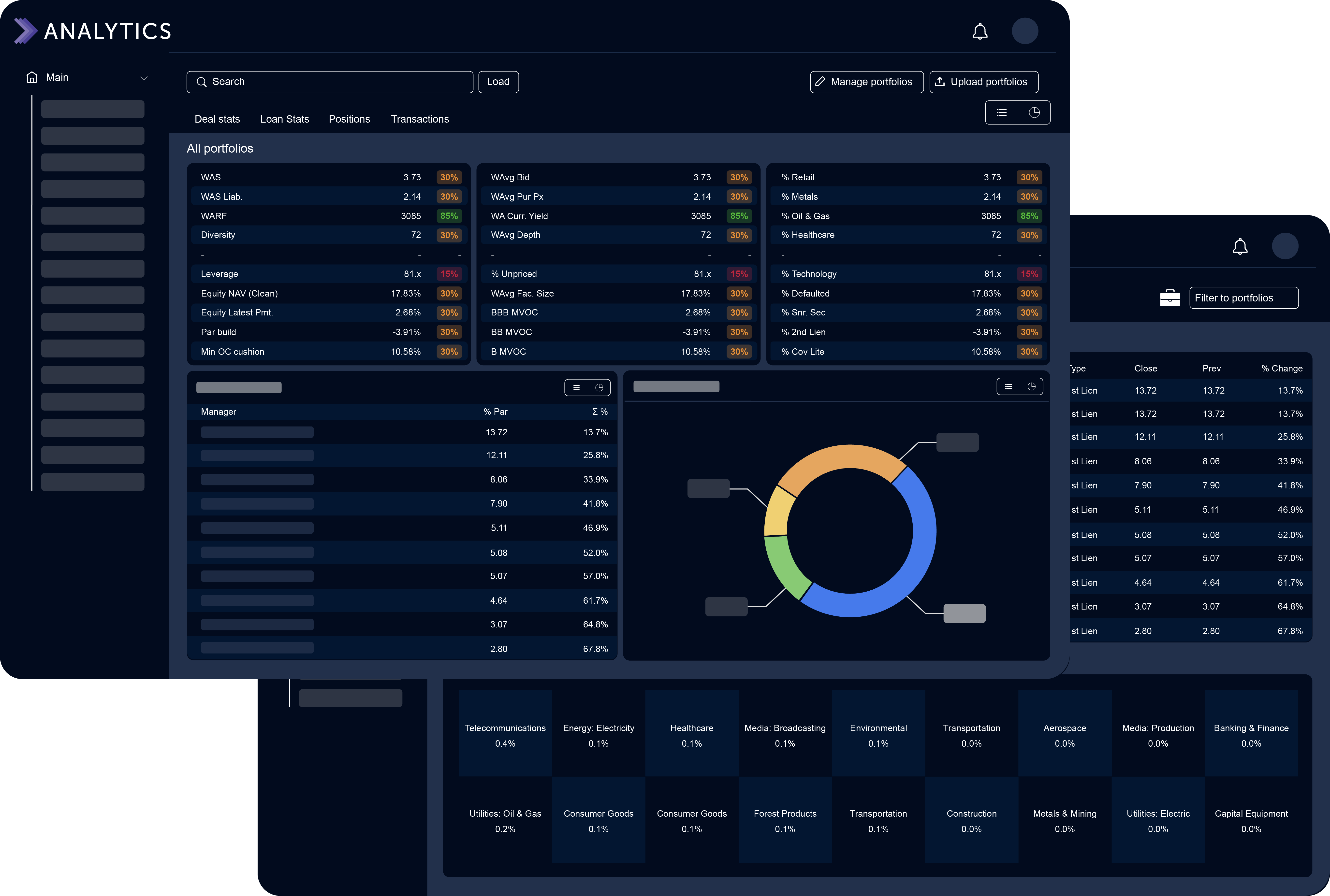Switch donut panel to list view
This screenshot has width=1330, height=896.
(x=1008, y=387)
